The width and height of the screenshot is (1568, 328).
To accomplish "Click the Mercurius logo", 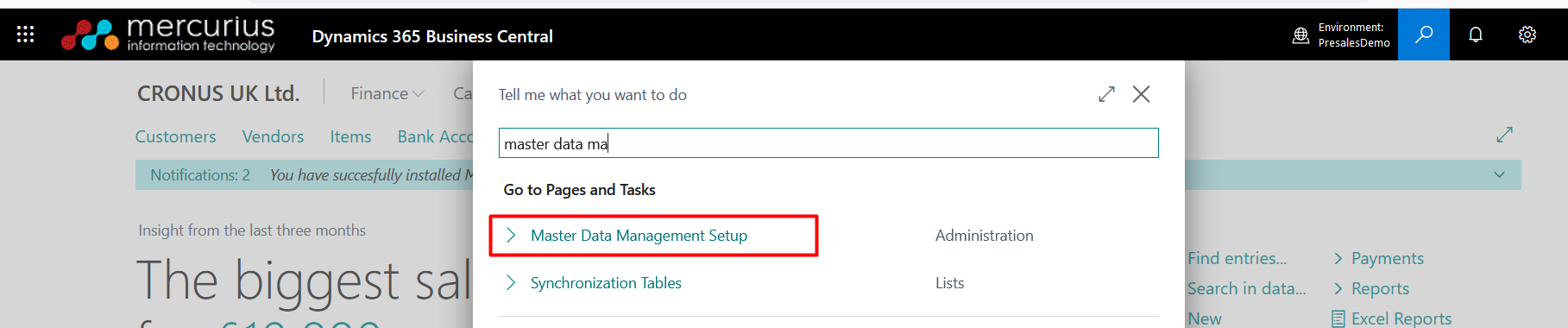I will point(168,35).
